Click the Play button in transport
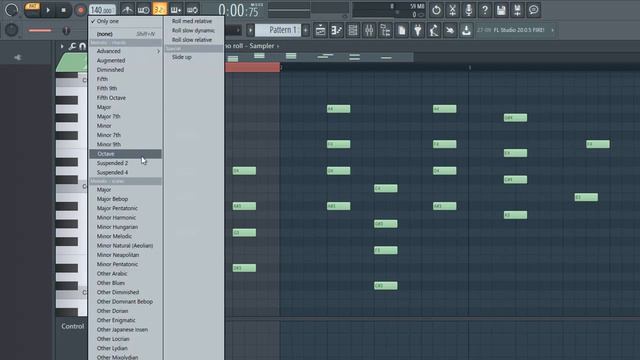This screenshot has width=640, height=360. click(x=48, y=10)
